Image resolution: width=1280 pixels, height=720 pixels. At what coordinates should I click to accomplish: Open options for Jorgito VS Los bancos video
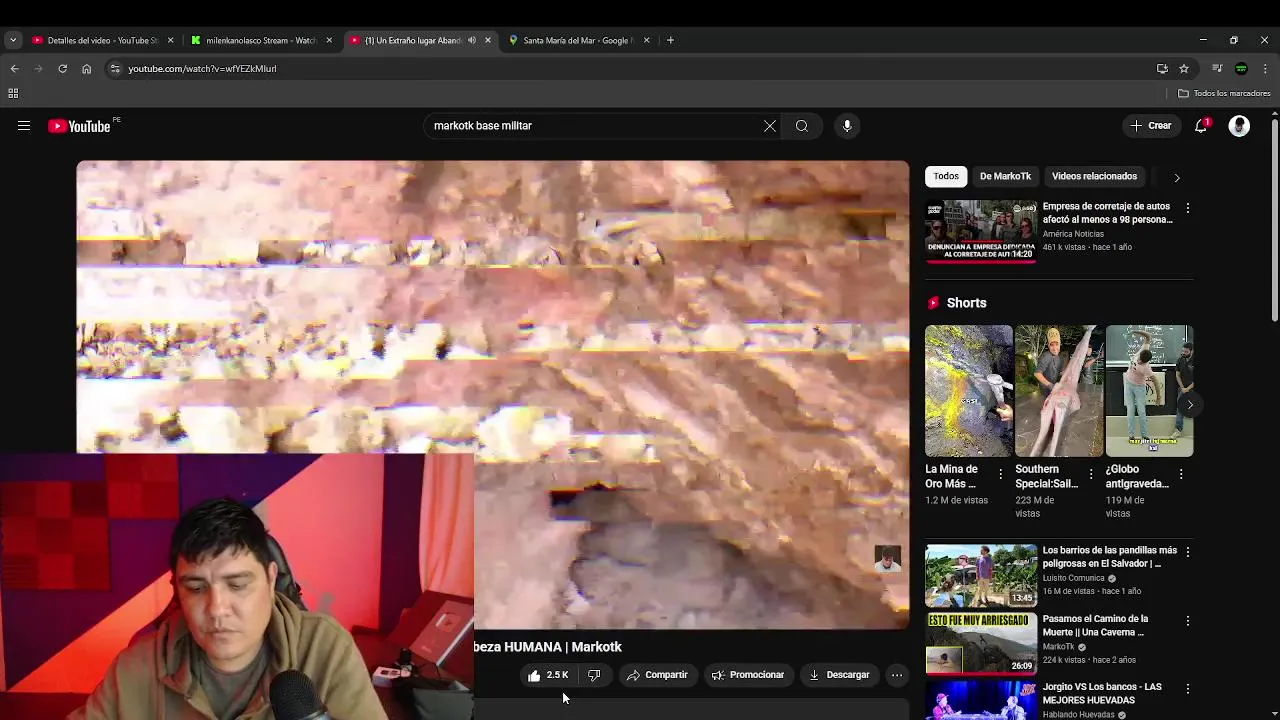[1187, 689]
